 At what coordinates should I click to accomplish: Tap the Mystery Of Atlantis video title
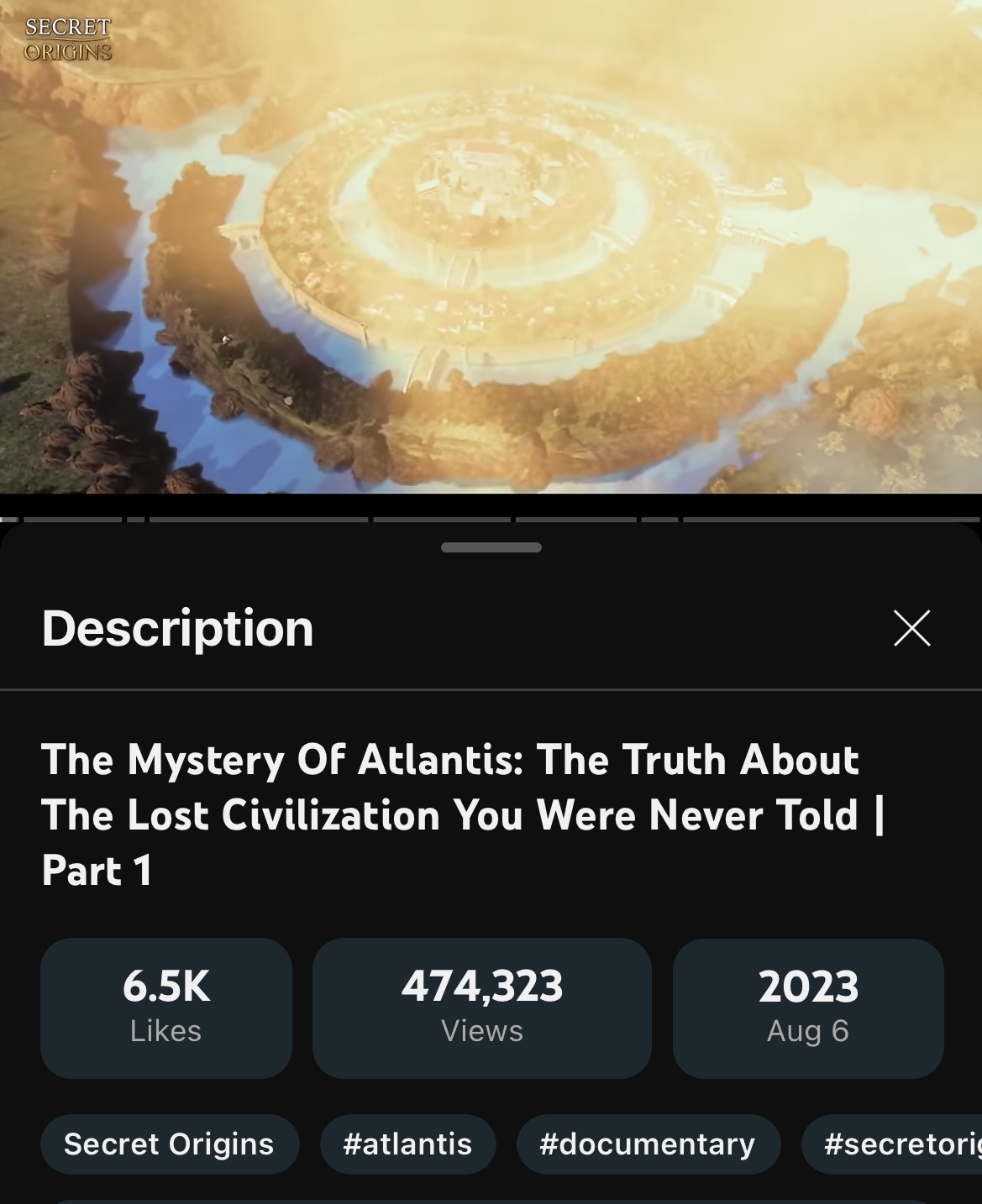(462, 814)
